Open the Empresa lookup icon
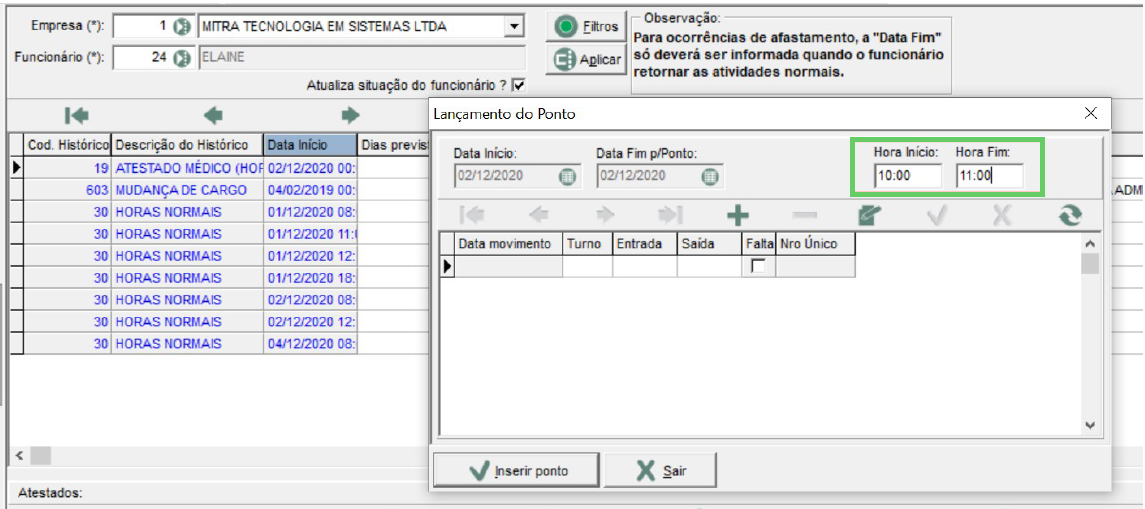The height and width of the screenshot is (509, 1145). (x=181, y=27)
